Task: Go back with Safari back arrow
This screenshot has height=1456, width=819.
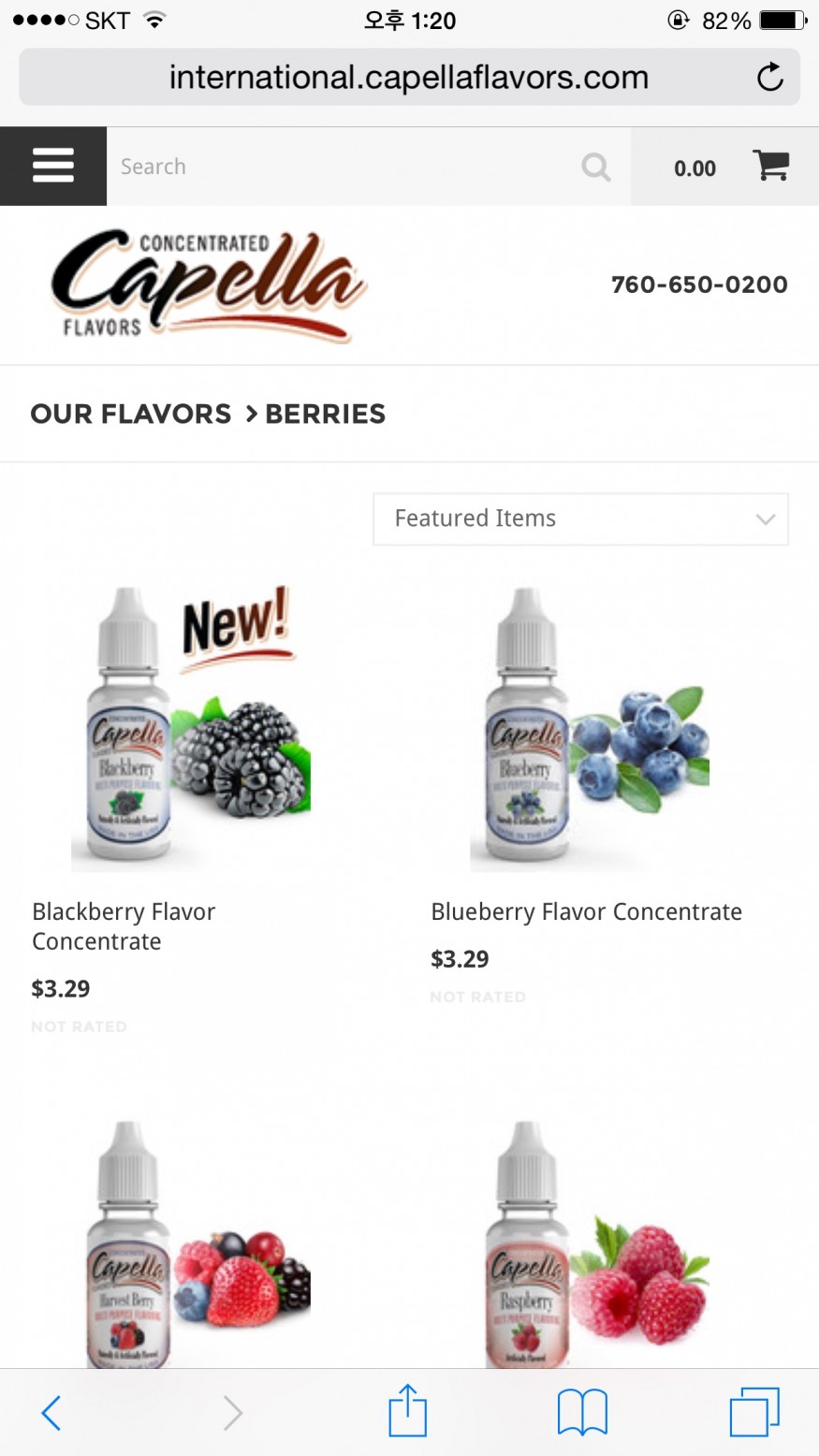Action: click(x=51, y=1413)
